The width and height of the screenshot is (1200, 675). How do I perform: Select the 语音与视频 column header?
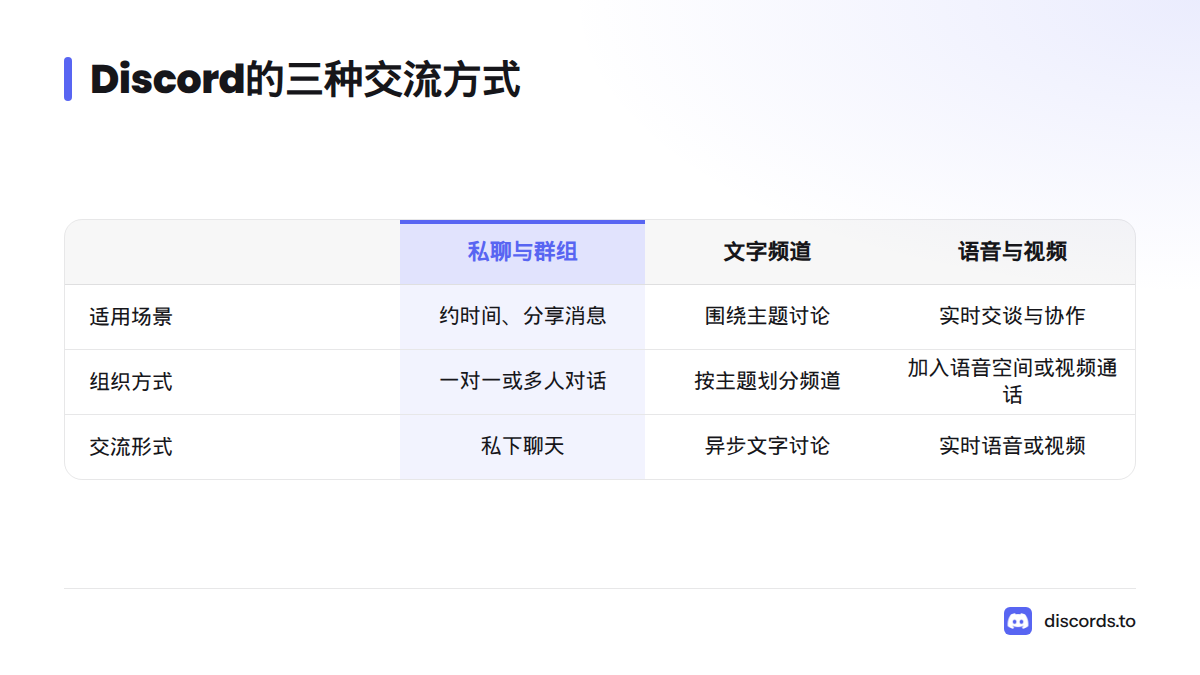1012,252
